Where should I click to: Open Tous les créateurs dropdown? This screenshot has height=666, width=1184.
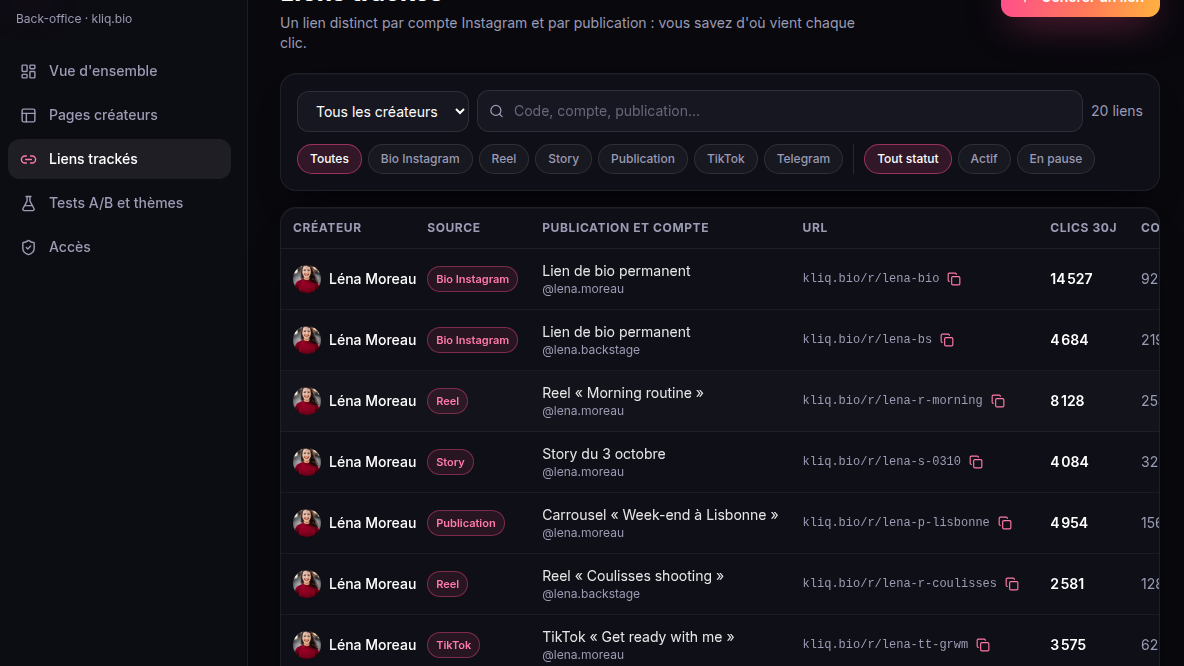point(383,112)
